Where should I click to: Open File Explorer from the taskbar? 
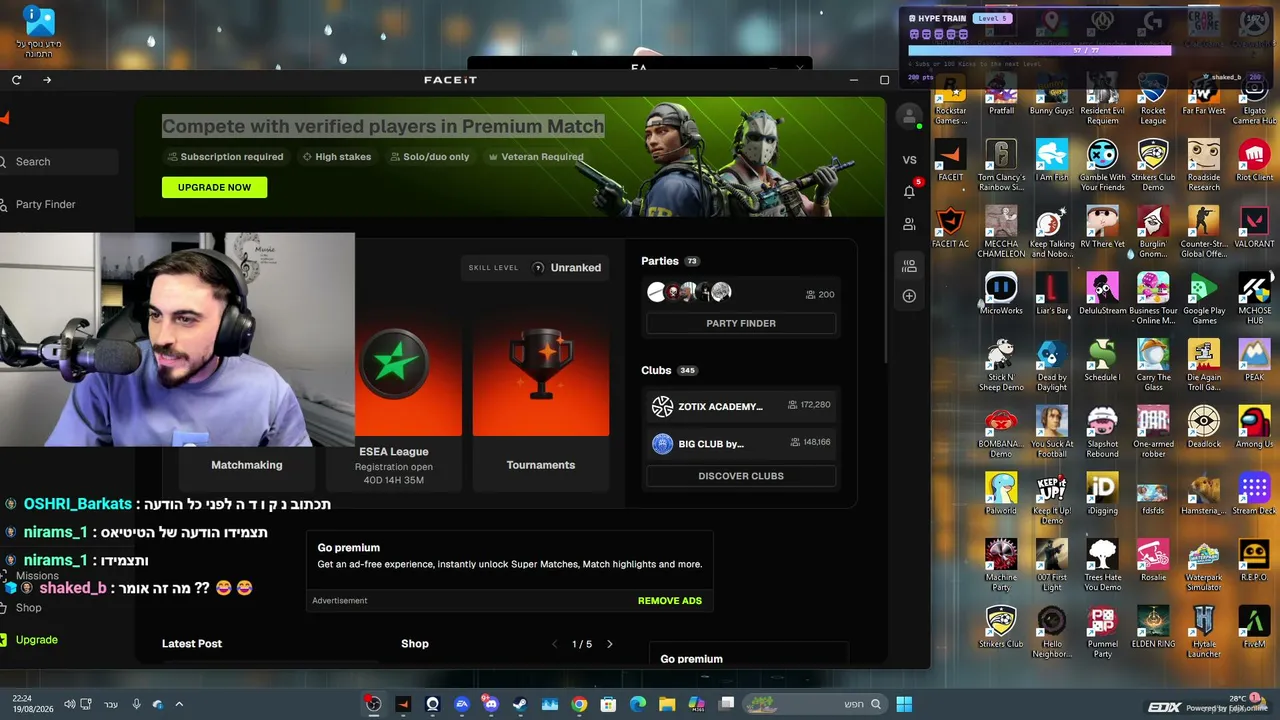(x=667, y=704)
